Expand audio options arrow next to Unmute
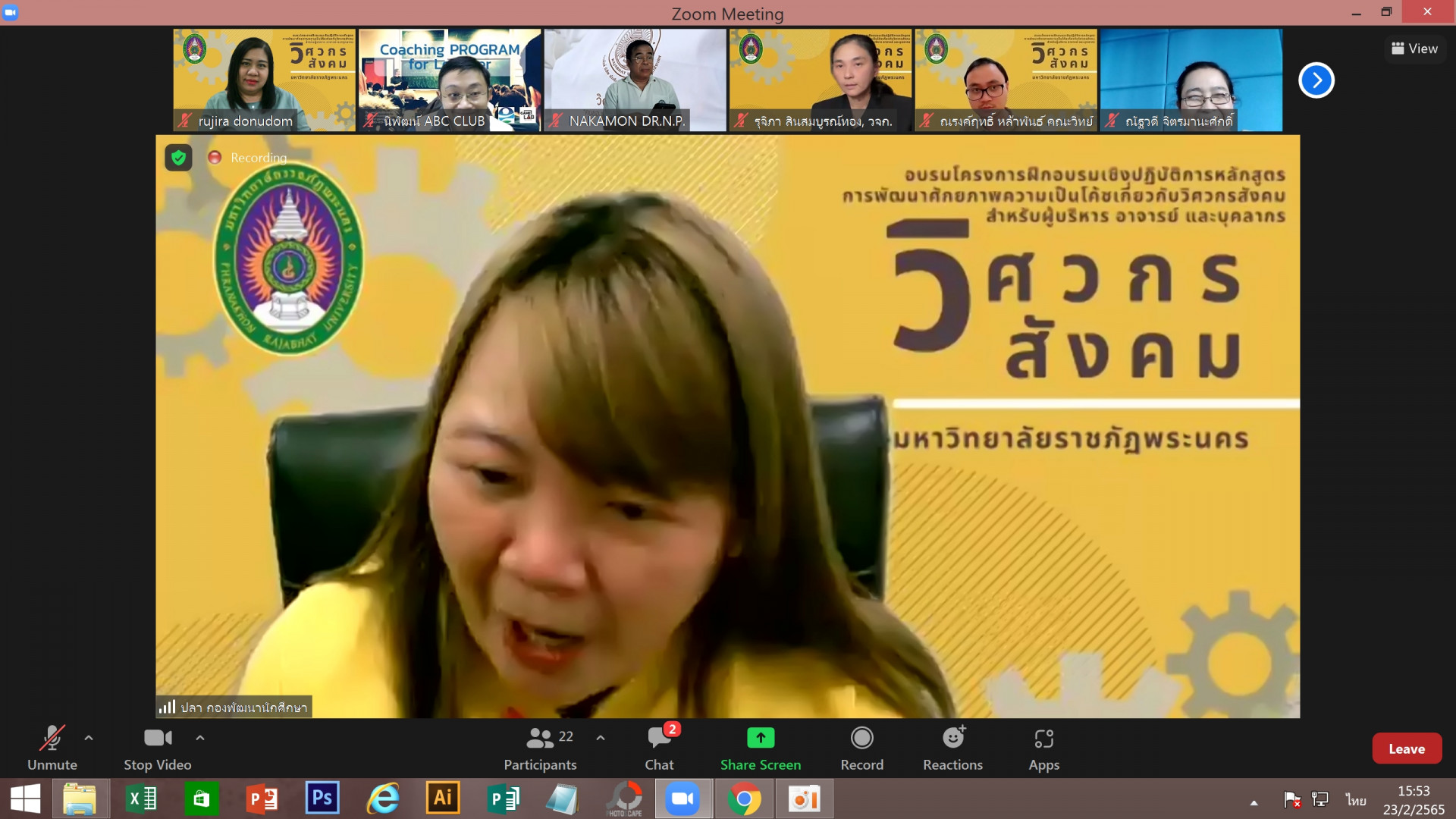This screenshot has width=1456, height=819. (x=89, y=737)
